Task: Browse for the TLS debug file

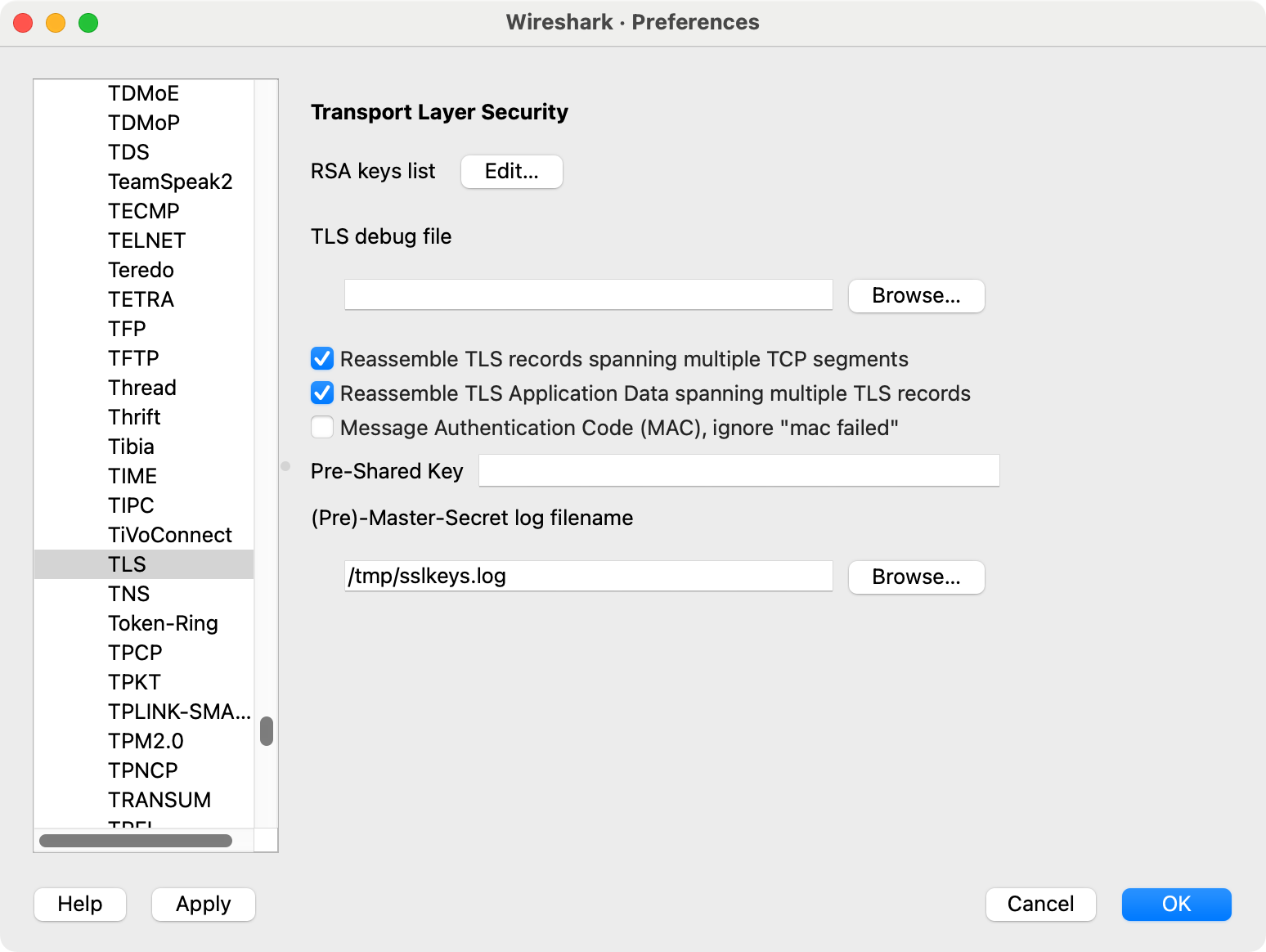Action: coord(916,296)
